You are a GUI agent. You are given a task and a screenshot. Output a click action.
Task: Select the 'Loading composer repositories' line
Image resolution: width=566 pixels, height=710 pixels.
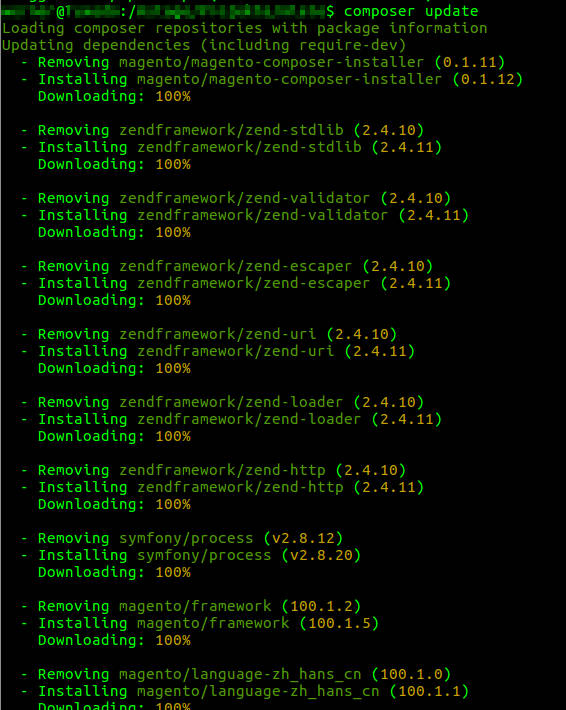[x=245, y=28]
